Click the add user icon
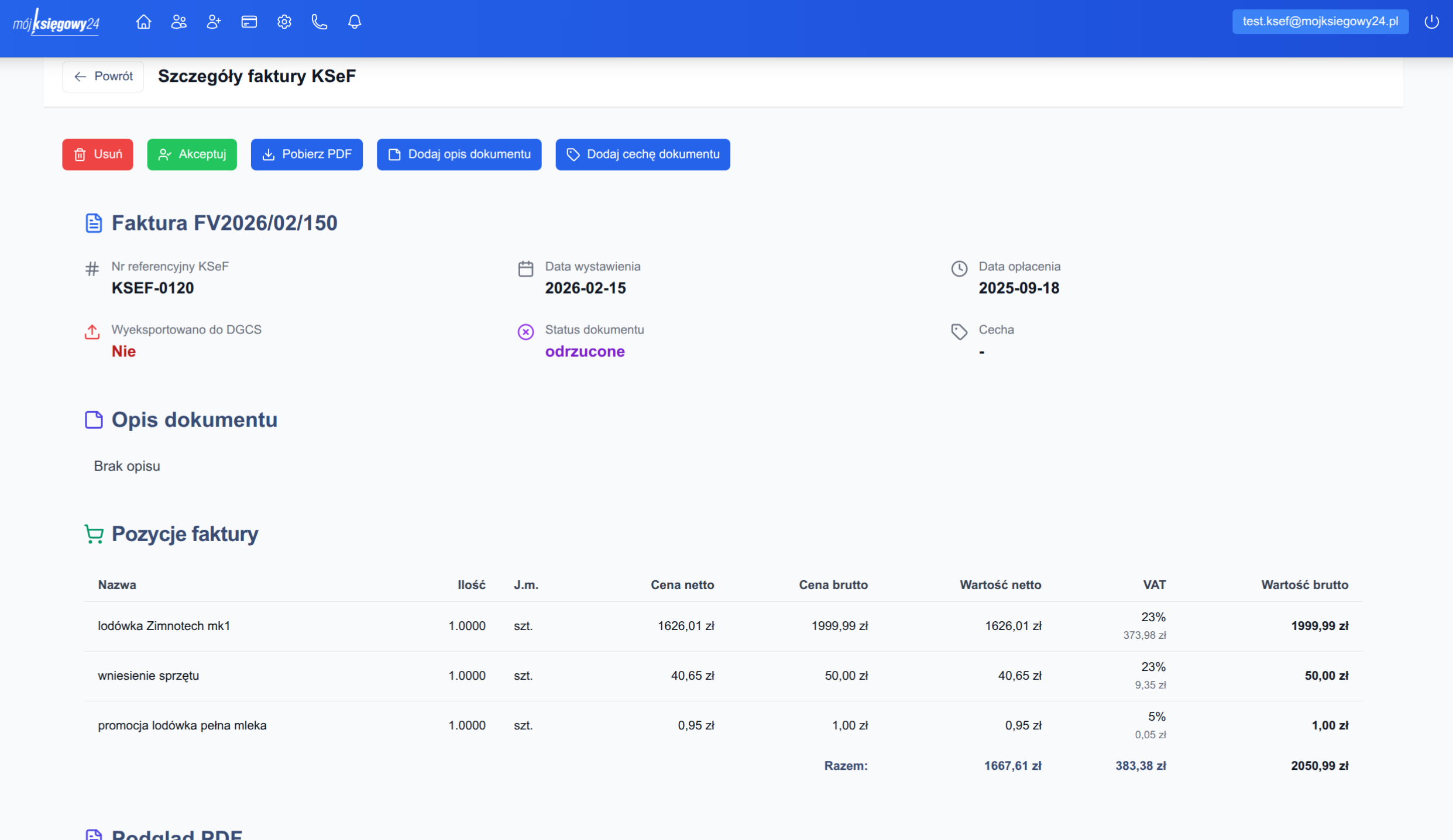The width and height of the screenshot is (1453, 840). click(214, 22)
